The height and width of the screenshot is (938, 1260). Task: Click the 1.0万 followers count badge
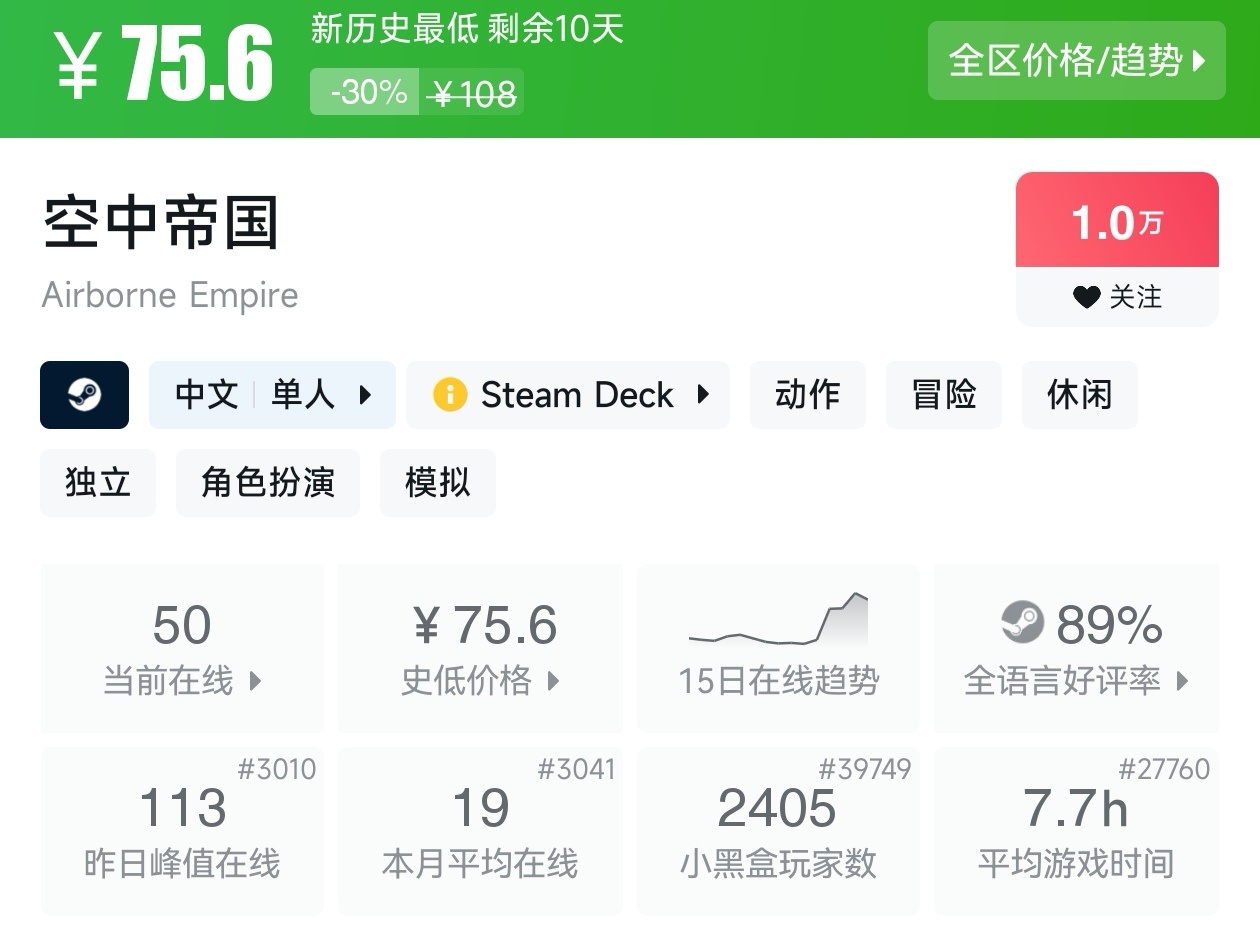(x=1117, y=221)
